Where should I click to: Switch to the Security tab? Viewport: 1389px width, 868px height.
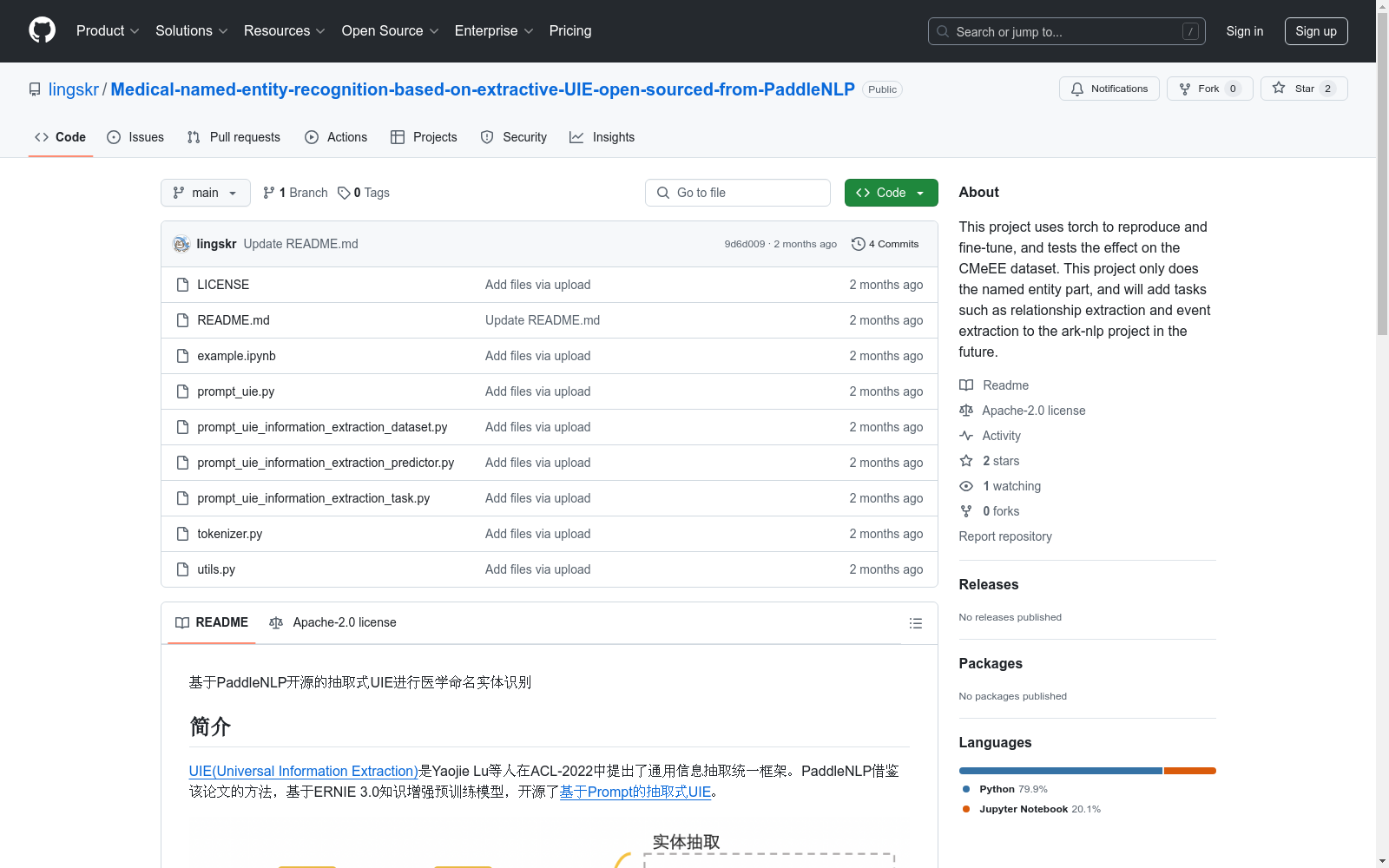[514, 137]
